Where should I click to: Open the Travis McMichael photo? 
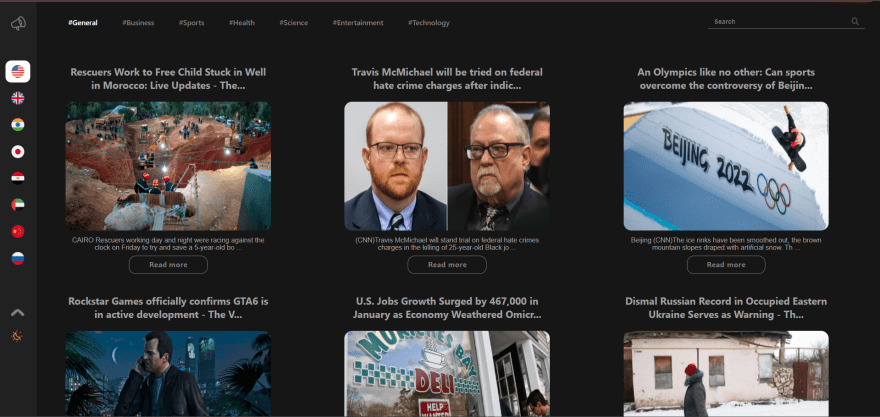(x=447, y=166)
